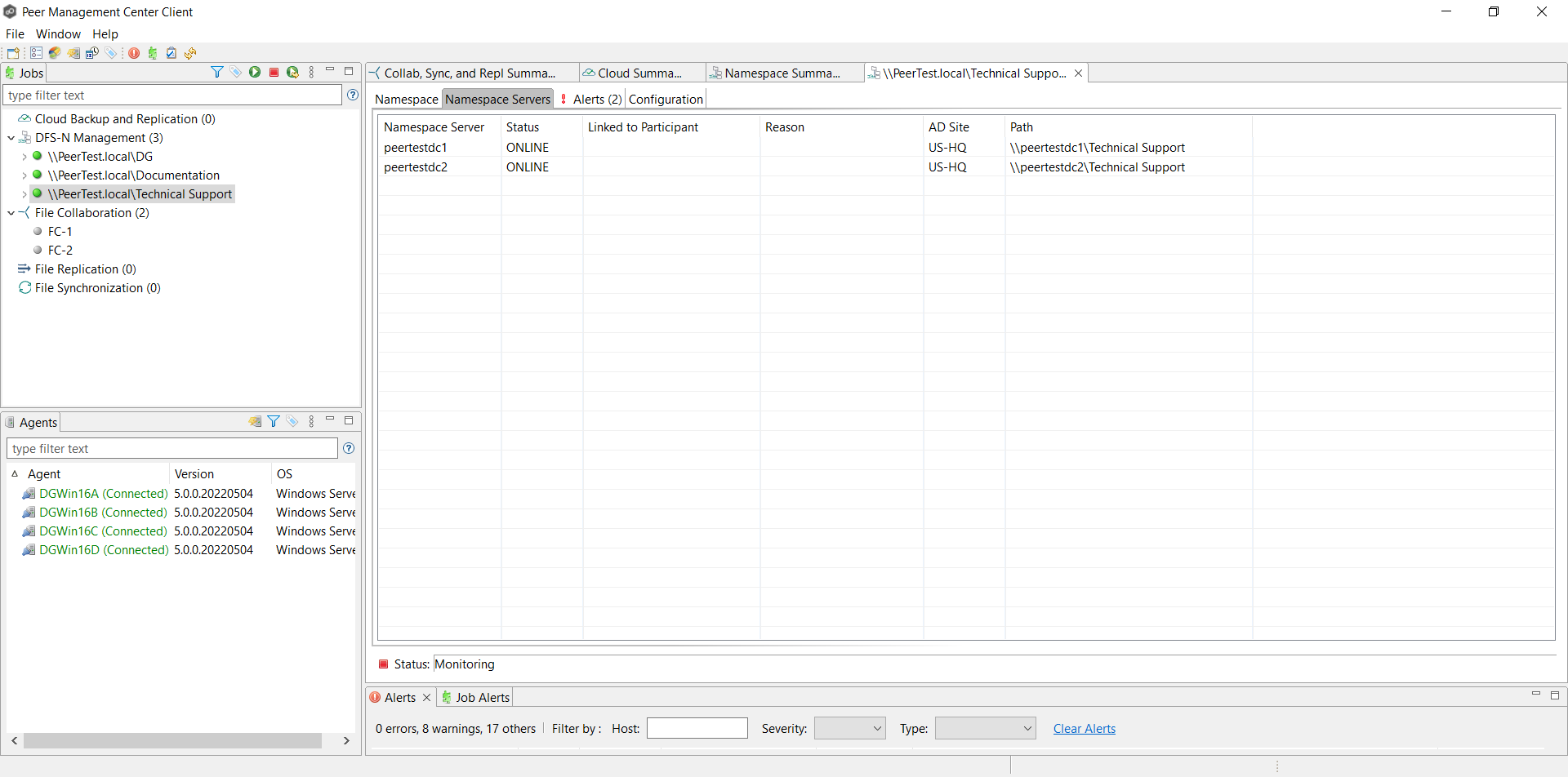Click the agent lightning icon in the Agents panel
Screen dimensions: 1568x777
click(255, 421)
